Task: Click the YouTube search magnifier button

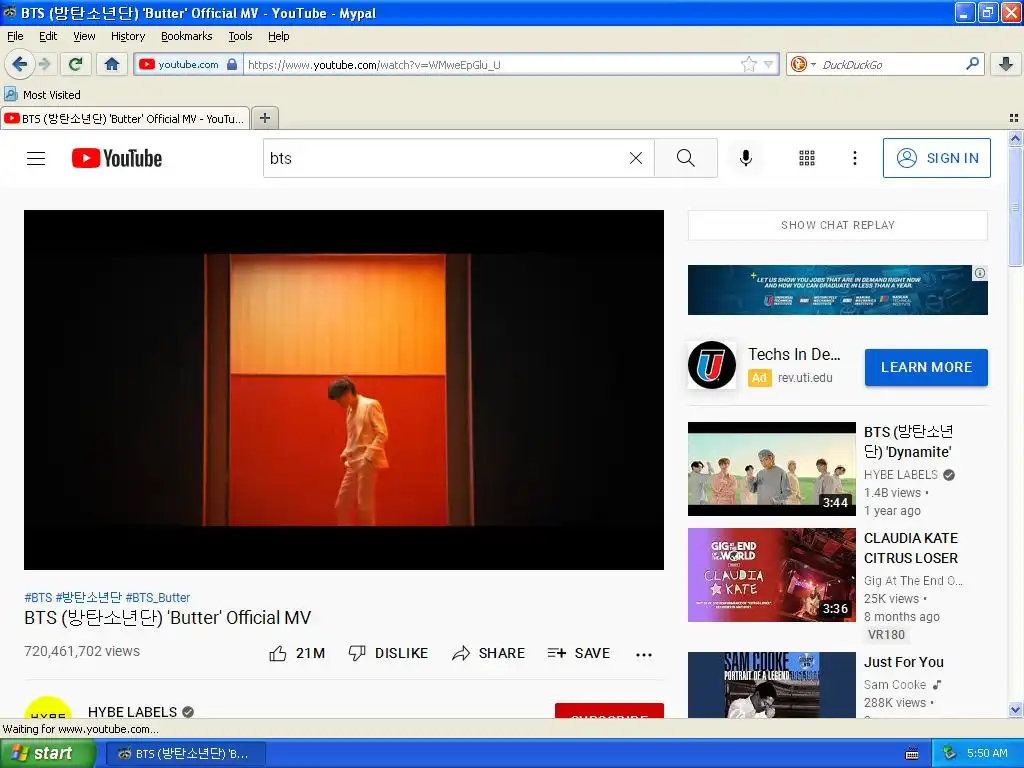Action: pos(686,158)
